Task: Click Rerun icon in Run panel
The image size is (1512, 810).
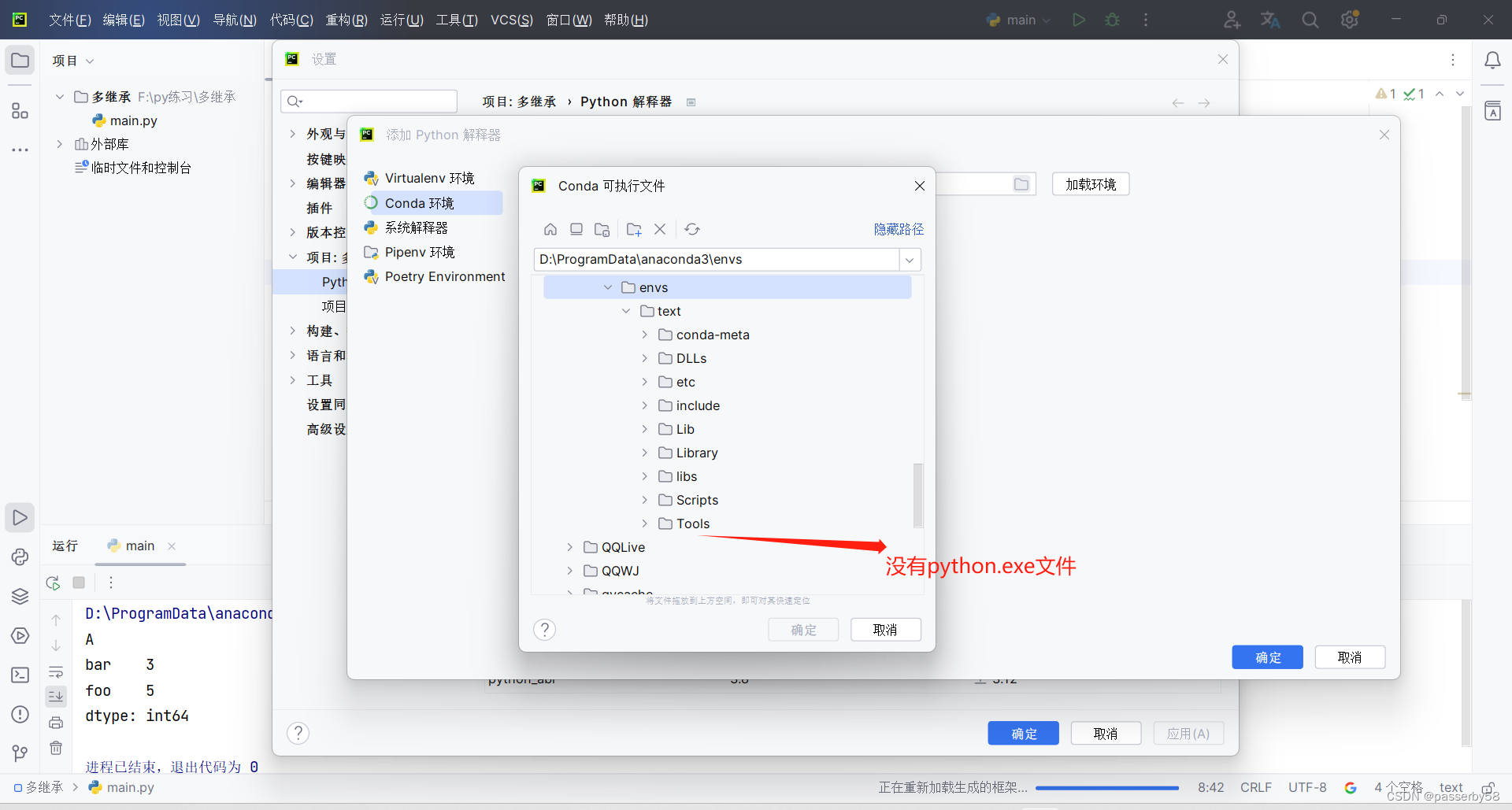Action: coord(54,583)
